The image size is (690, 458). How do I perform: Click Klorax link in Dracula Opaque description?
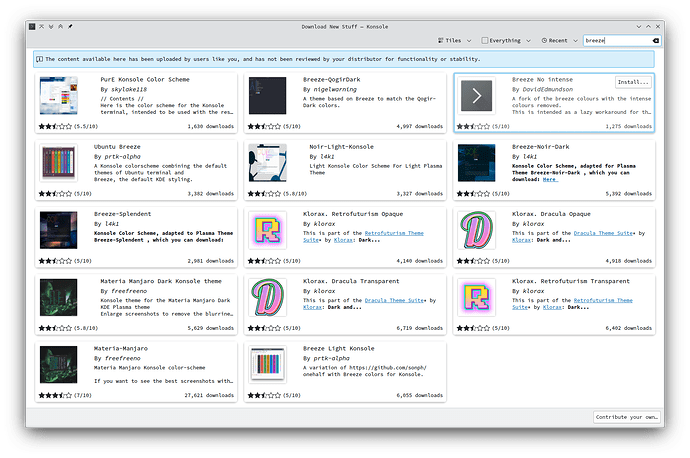point(521,240)
